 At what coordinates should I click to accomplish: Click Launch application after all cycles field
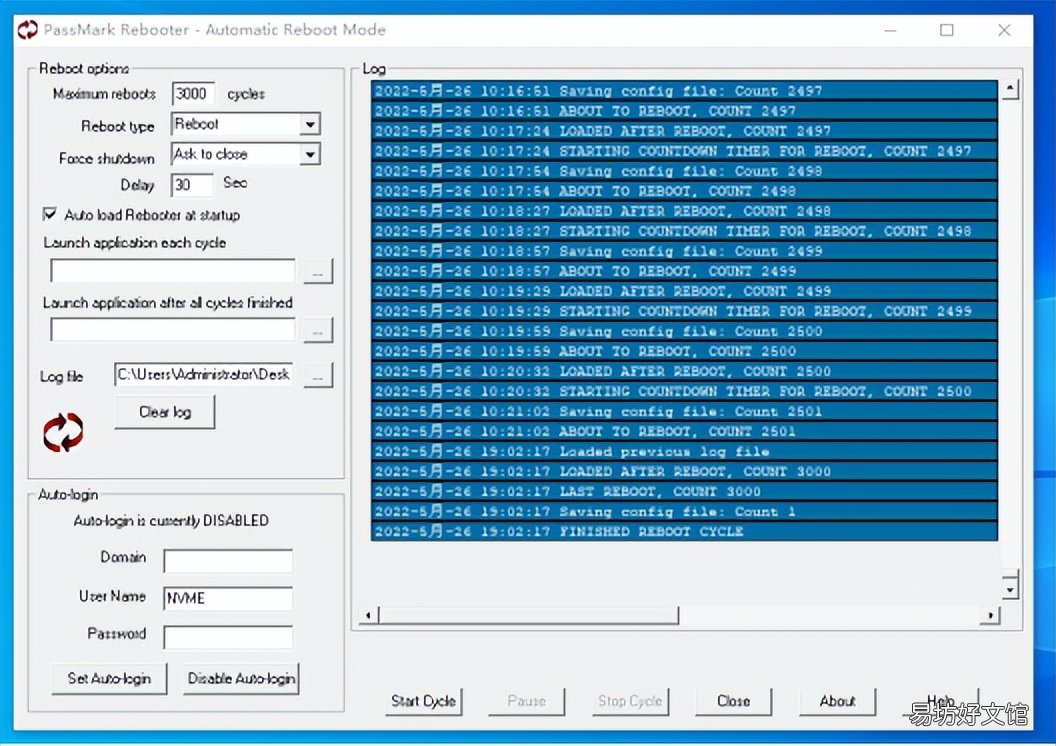(x=172, y=329)
